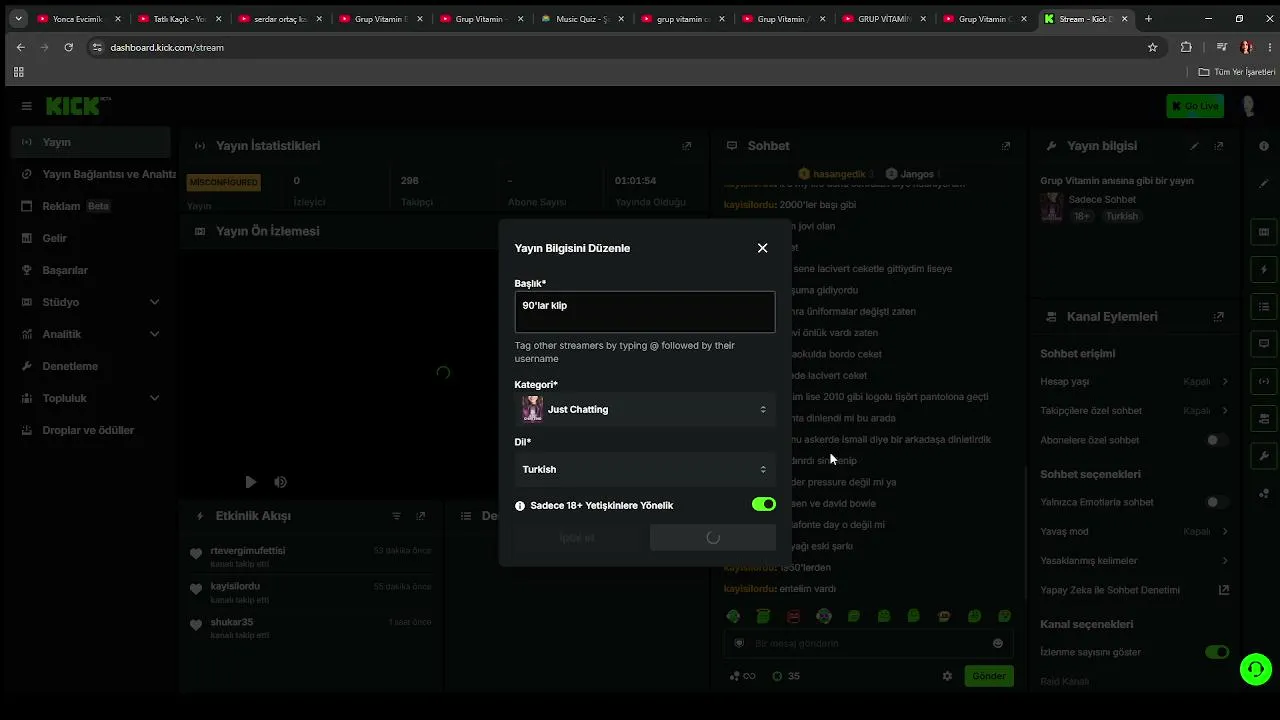Image resolution: width=1280 pixels, height=720 pixels.
Task: Pop out the Etkinlik Akışı panel
Action: (x=421, y=516)
